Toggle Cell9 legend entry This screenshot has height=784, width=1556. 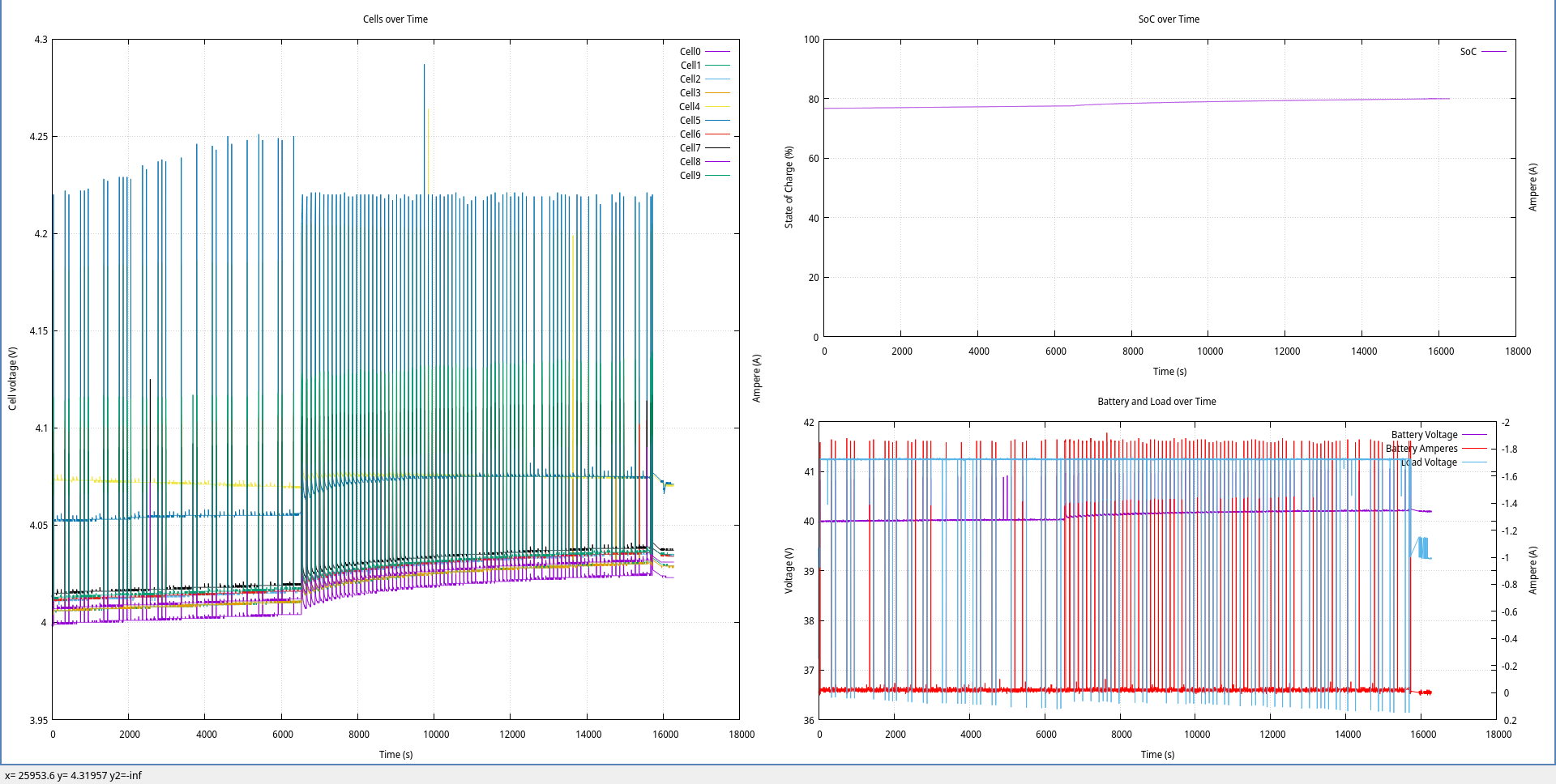(x=690, y=175)
